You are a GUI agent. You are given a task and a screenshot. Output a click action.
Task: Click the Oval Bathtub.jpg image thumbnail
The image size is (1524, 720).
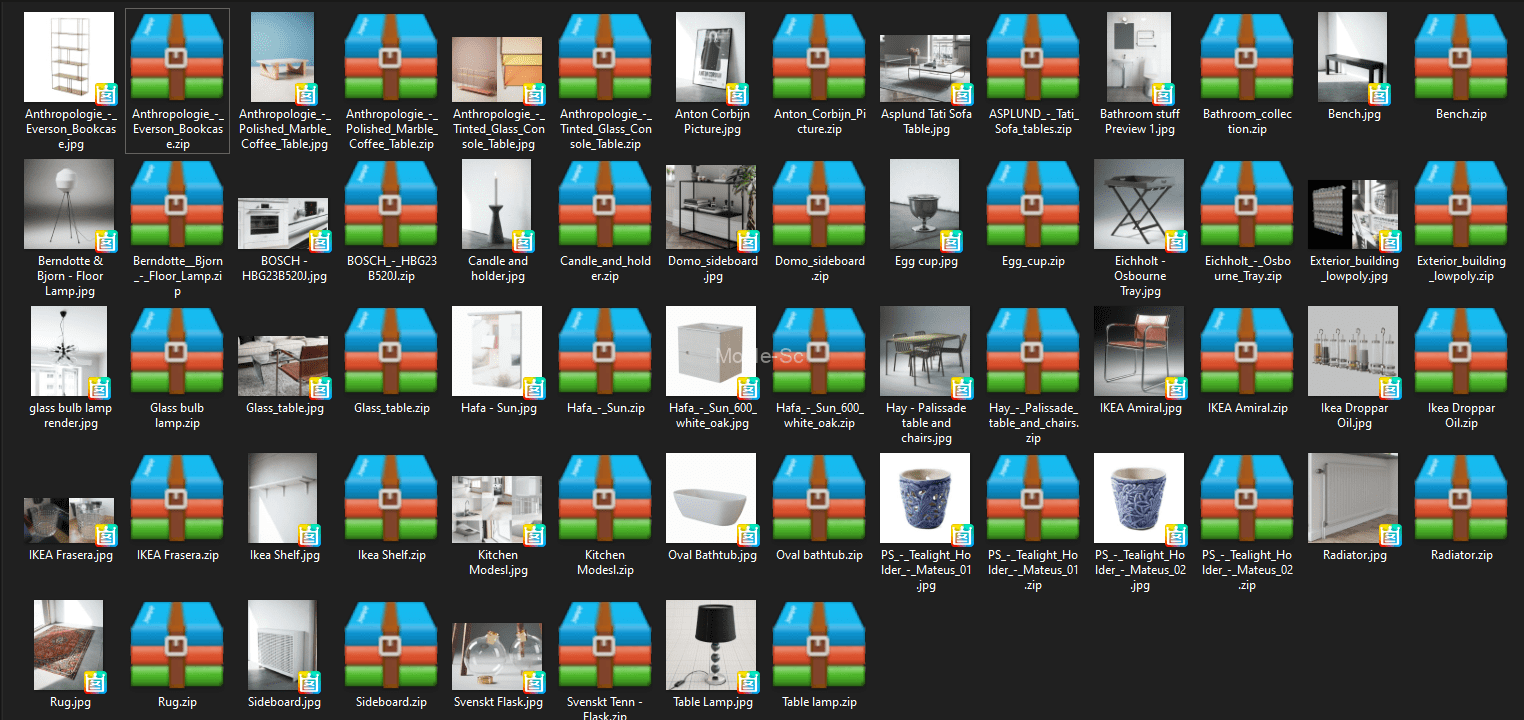pos(711,499)
